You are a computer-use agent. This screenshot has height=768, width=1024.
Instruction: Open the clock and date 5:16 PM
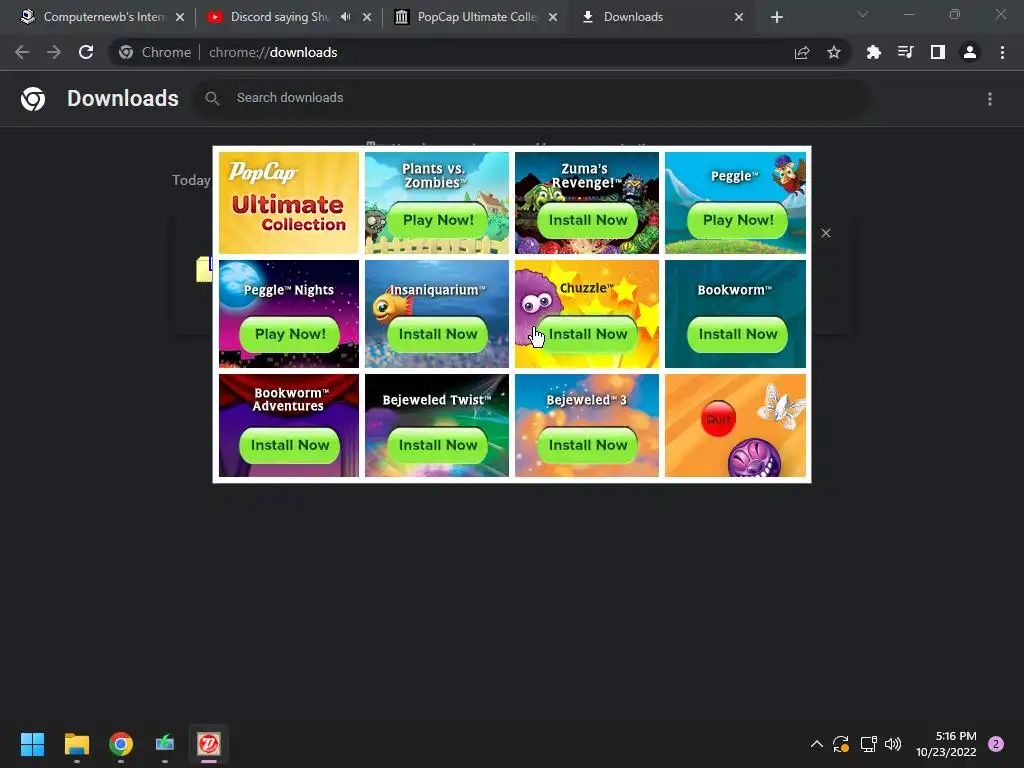pyautogui.click(x=946, y=744)
